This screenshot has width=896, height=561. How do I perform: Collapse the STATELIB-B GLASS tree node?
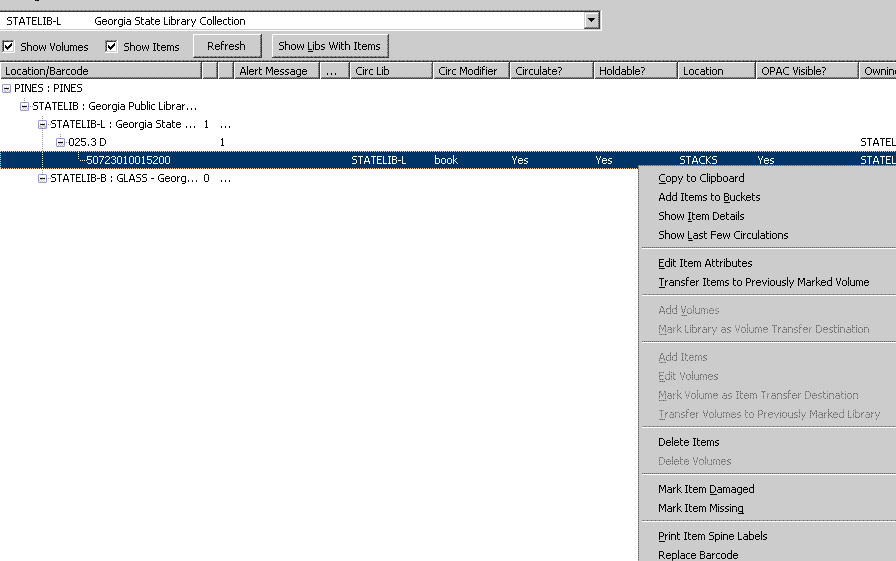(42, 179)
